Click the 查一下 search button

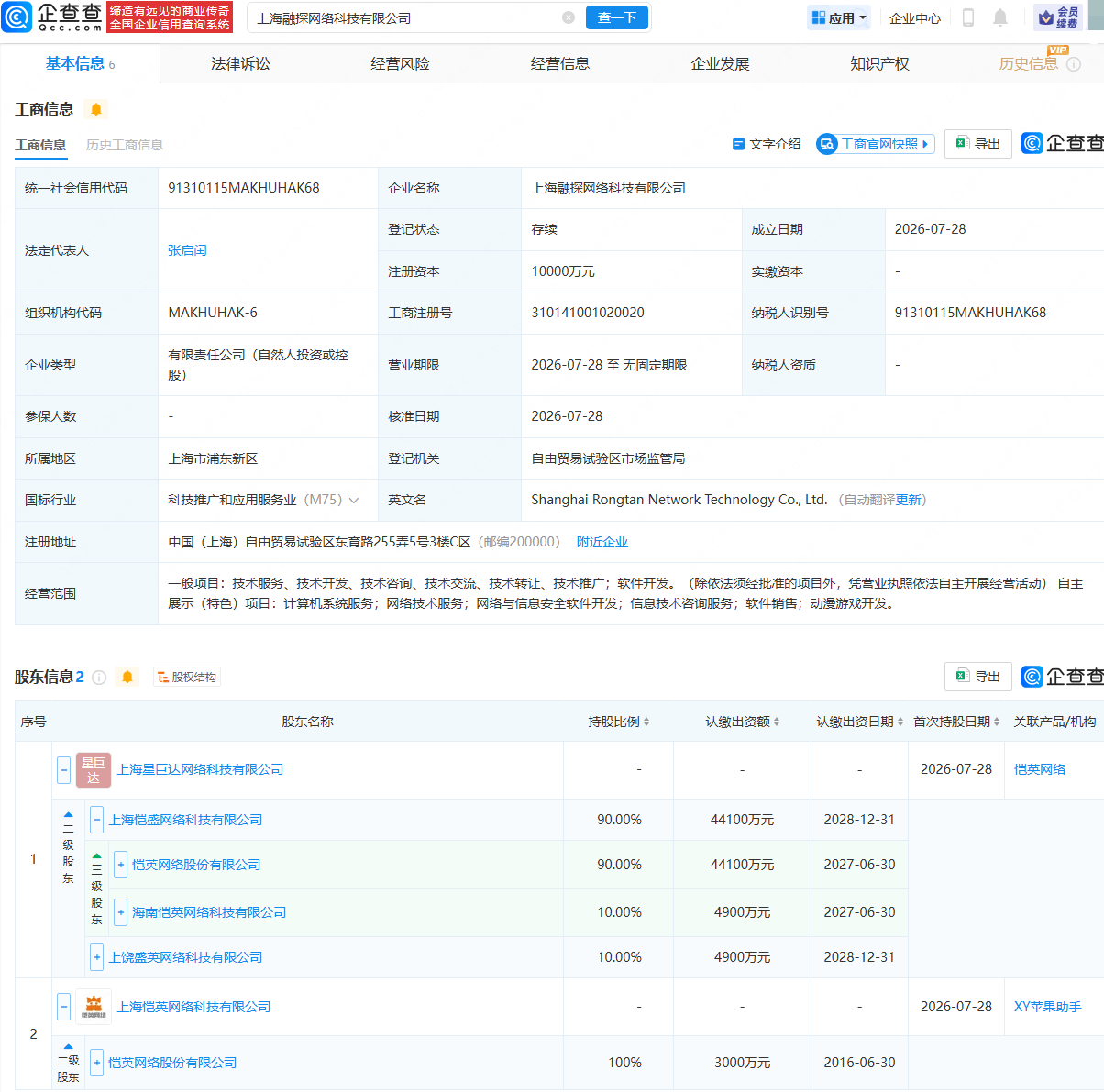[x=617, y=17]
